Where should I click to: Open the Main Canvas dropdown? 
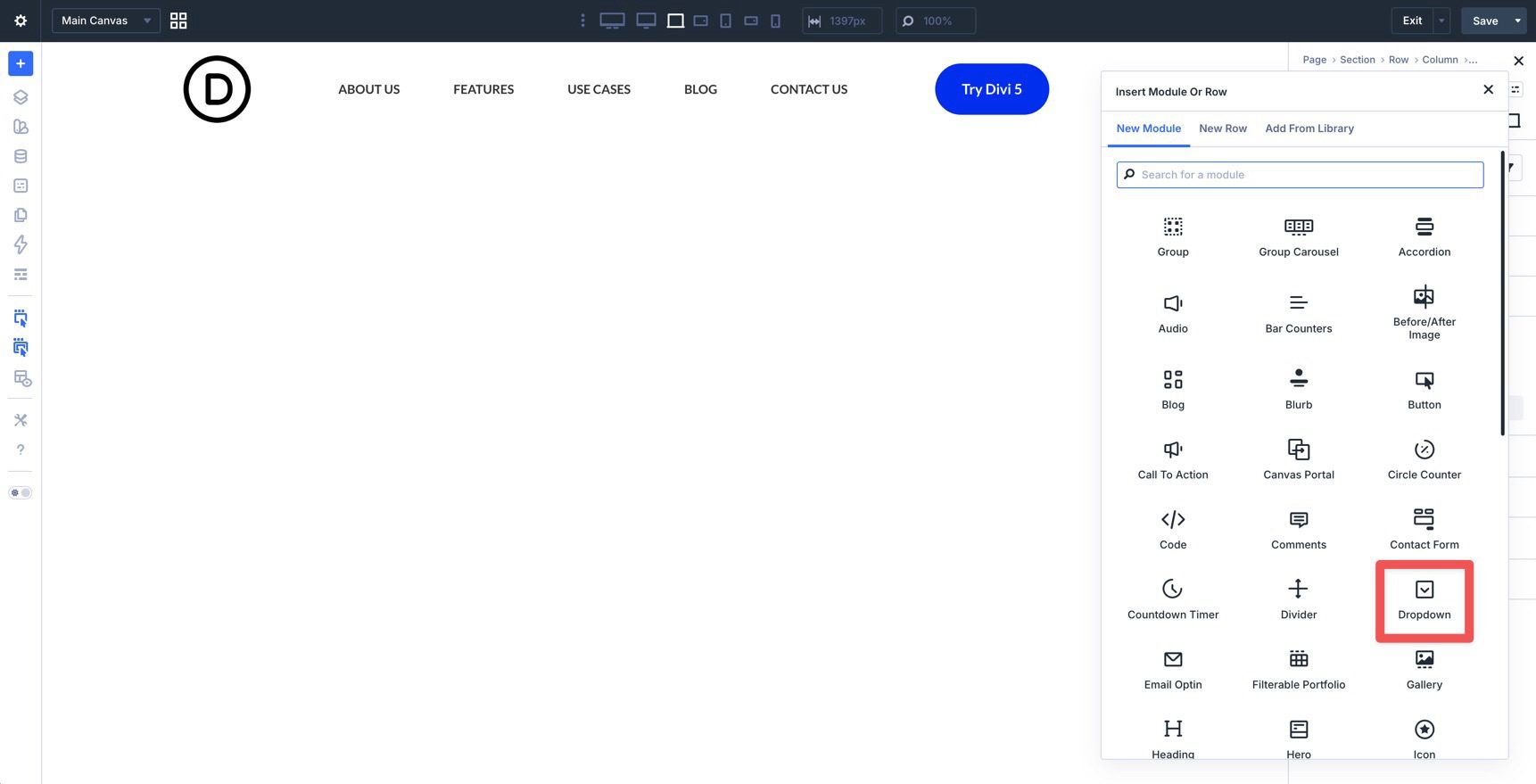click(x=106, y=21)
